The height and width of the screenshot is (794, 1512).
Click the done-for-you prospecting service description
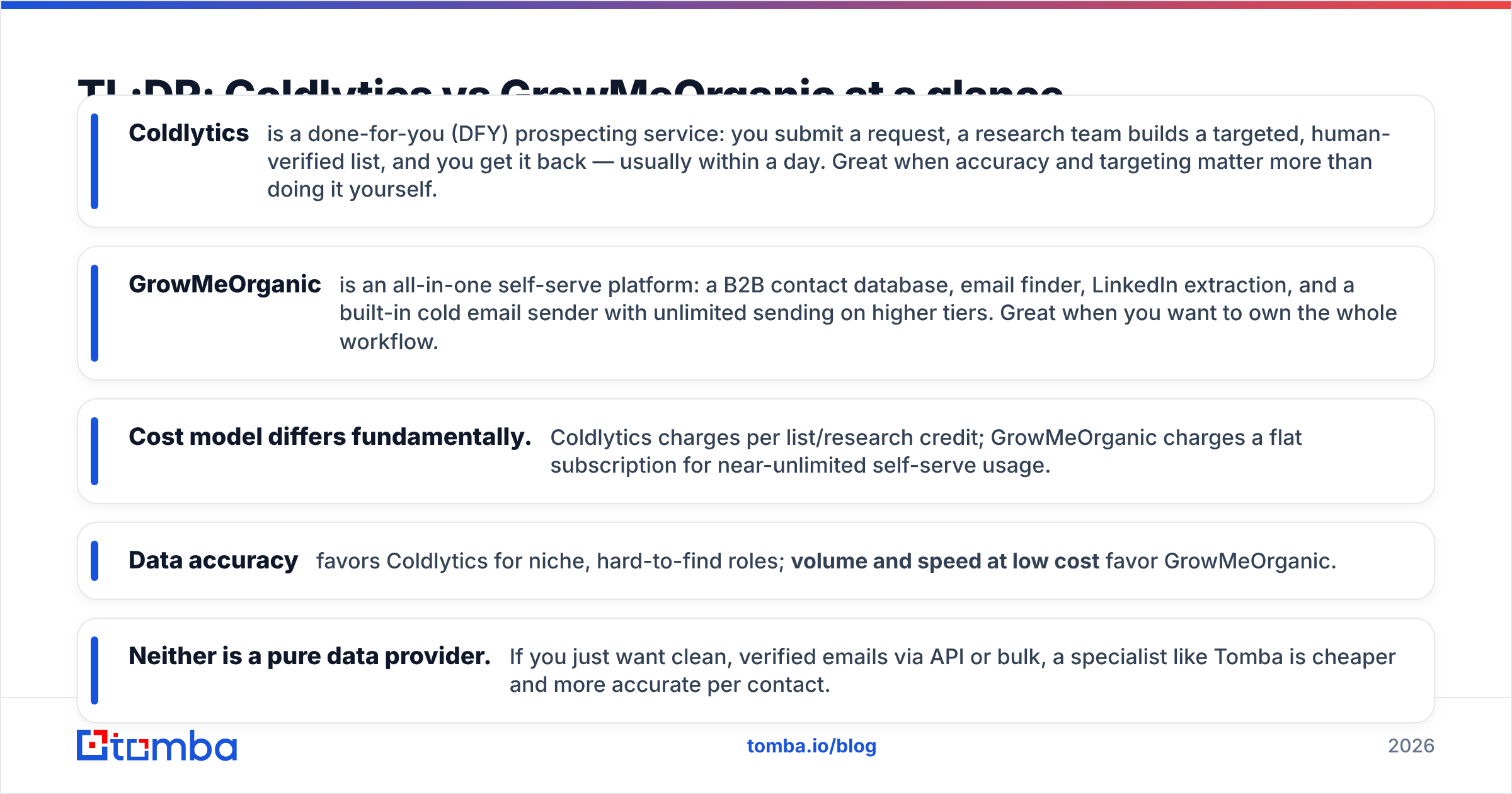coord(828,161)
